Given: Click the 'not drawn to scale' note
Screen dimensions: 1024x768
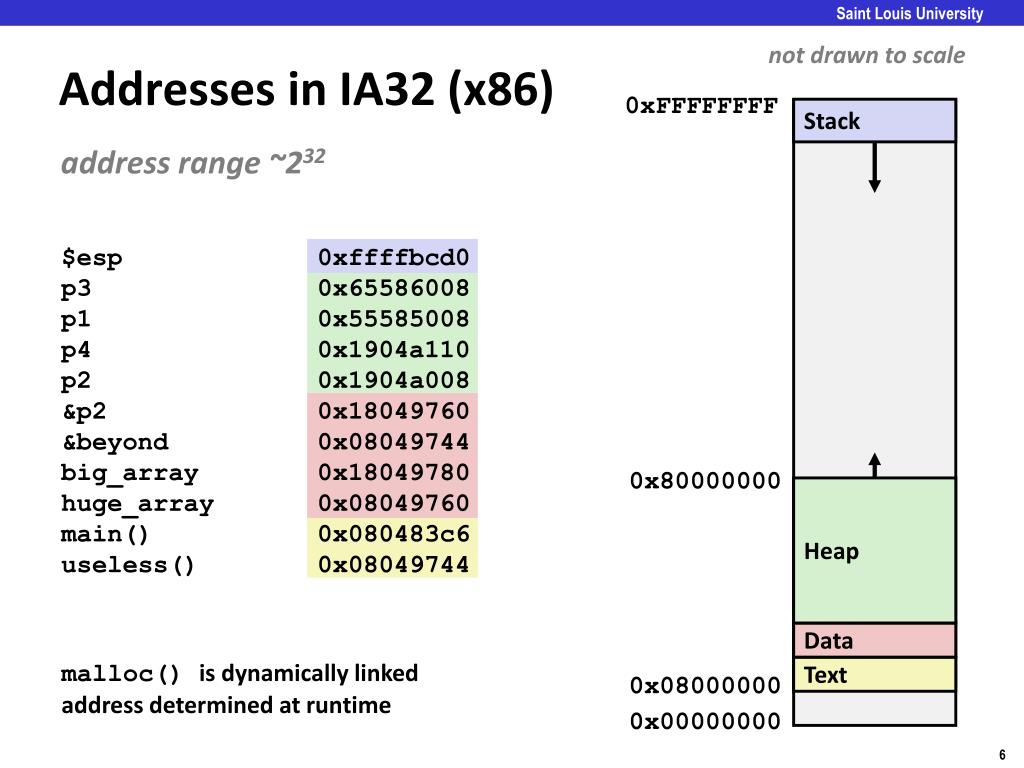Looking at the screenshot, I should [x=866, y=56].
